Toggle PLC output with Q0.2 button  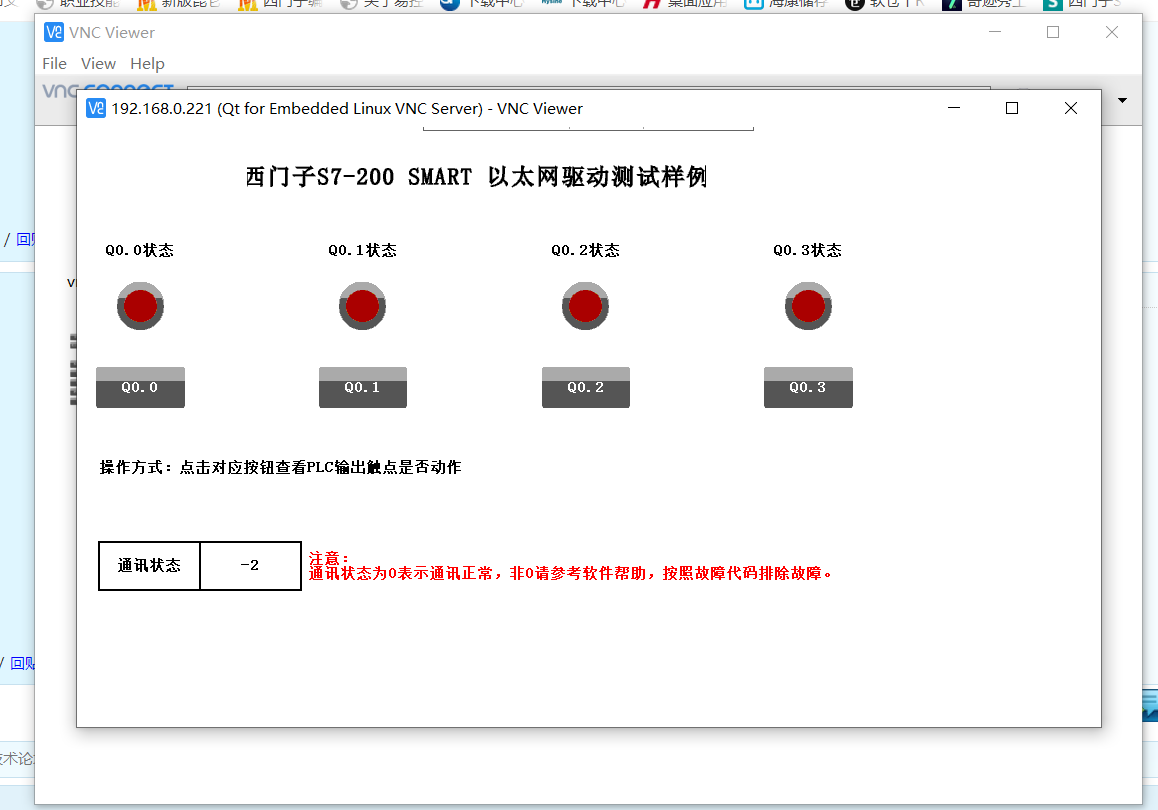(585, 388)
